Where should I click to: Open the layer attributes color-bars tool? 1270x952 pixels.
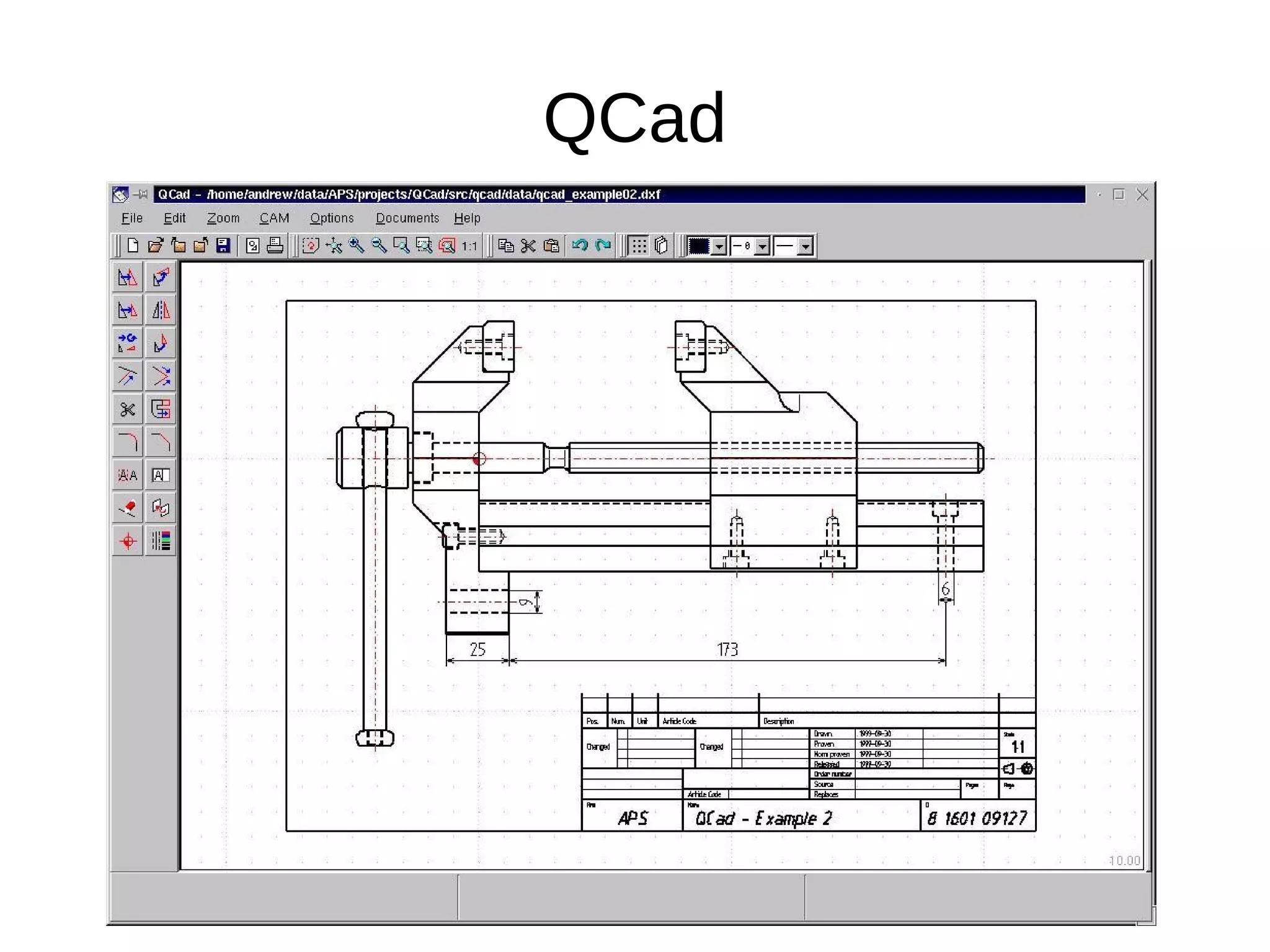161,541
